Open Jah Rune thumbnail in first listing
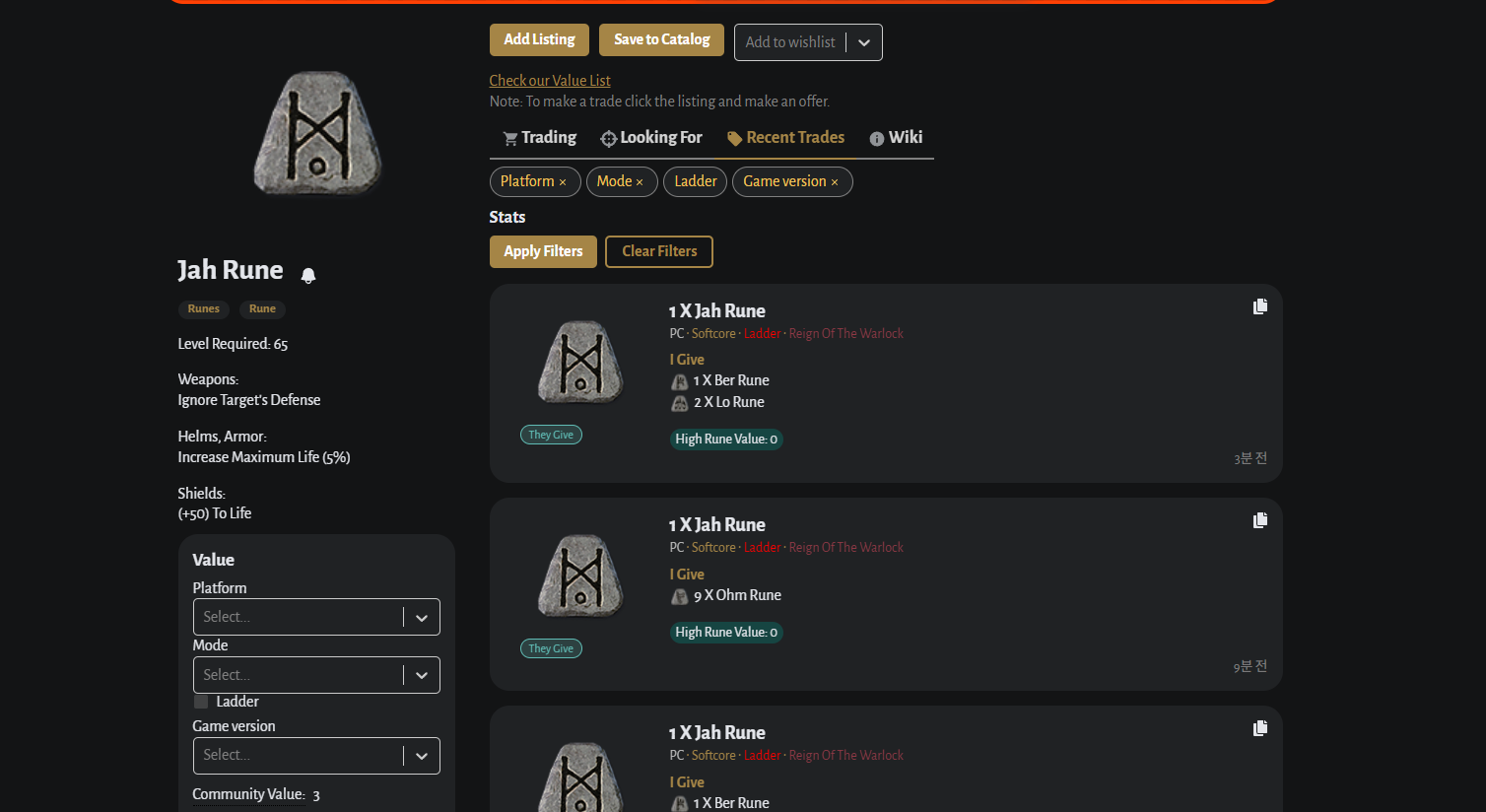Screen dimensions: 1486x812 pyautogui.click(x=580, y=362)
